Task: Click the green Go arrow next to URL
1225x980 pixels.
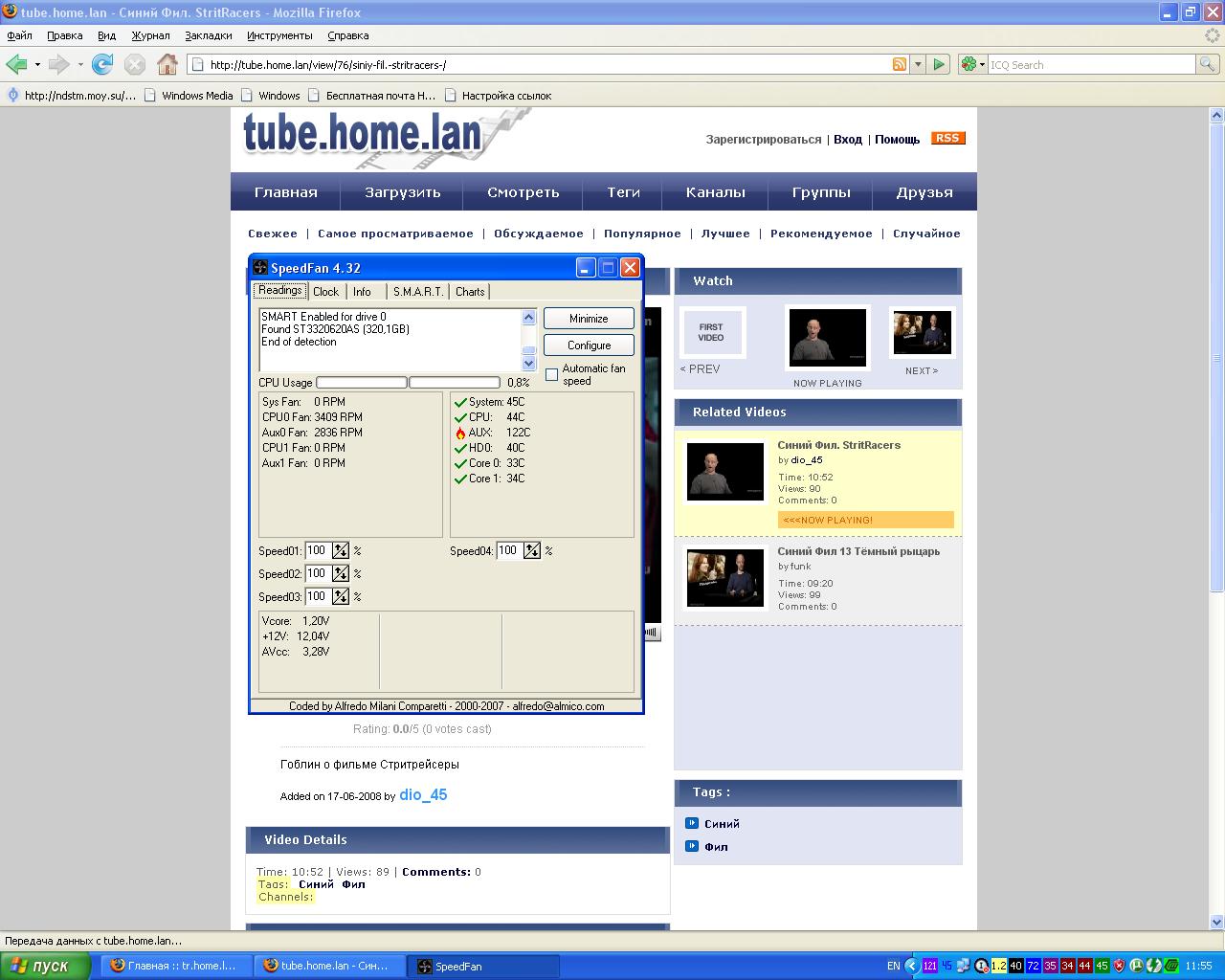Action: coord(939,64)
